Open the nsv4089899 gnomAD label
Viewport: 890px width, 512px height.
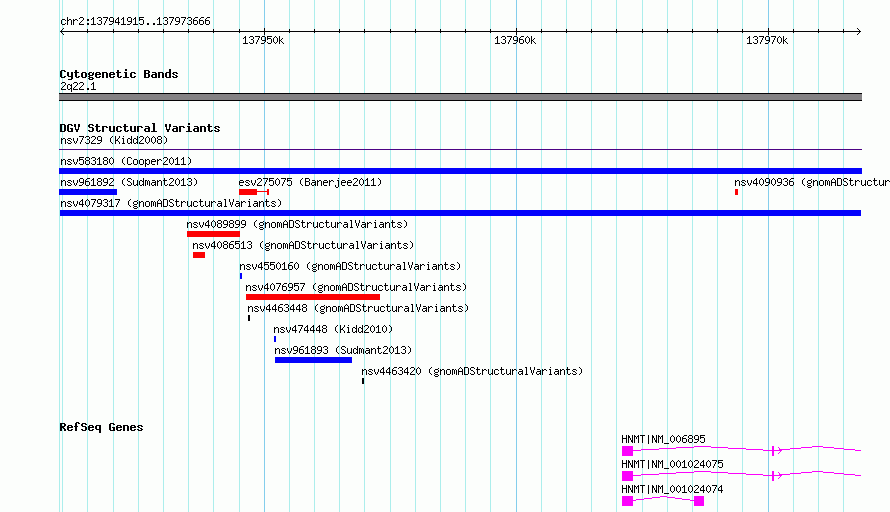coord(297,224)
